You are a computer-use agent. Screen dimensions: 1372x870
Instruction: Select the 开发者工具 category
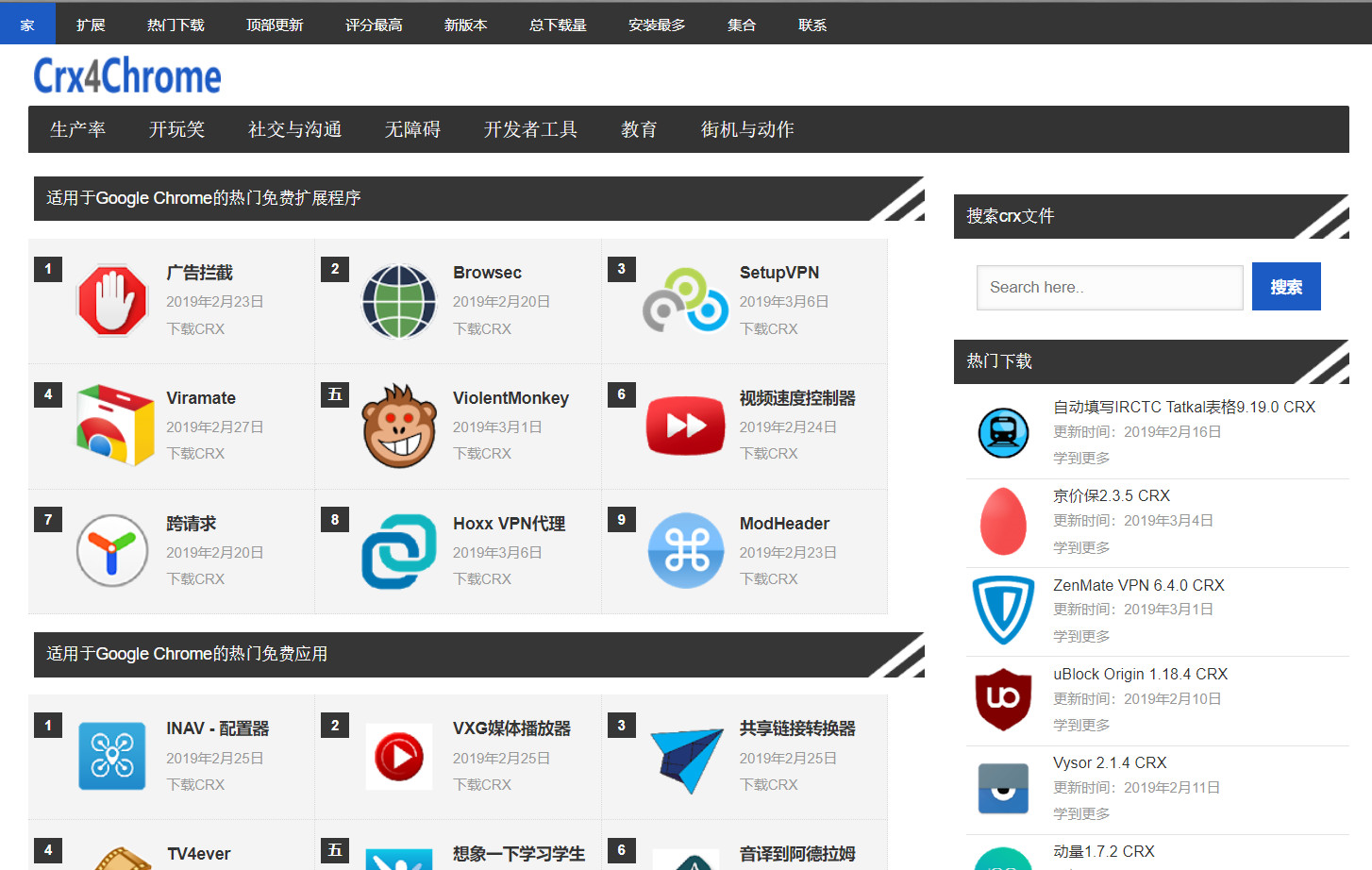(x=530, y=129)
